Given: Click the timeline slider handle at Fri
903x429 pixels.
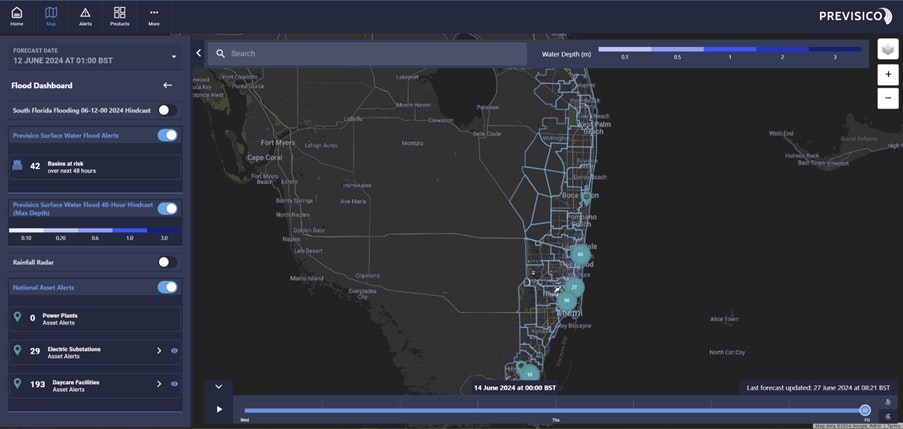Looking at the screenshot, I should pyautogui.click(x=864, y=410).
